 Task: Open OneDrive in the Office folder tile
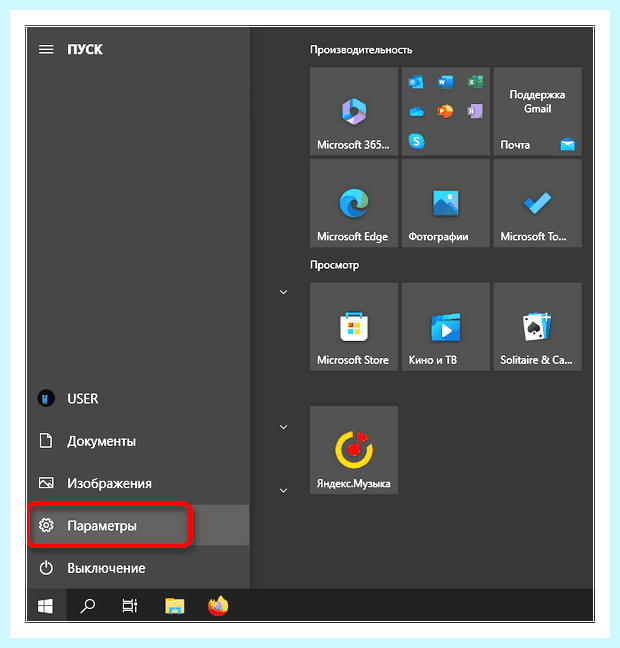coord(416,112)
